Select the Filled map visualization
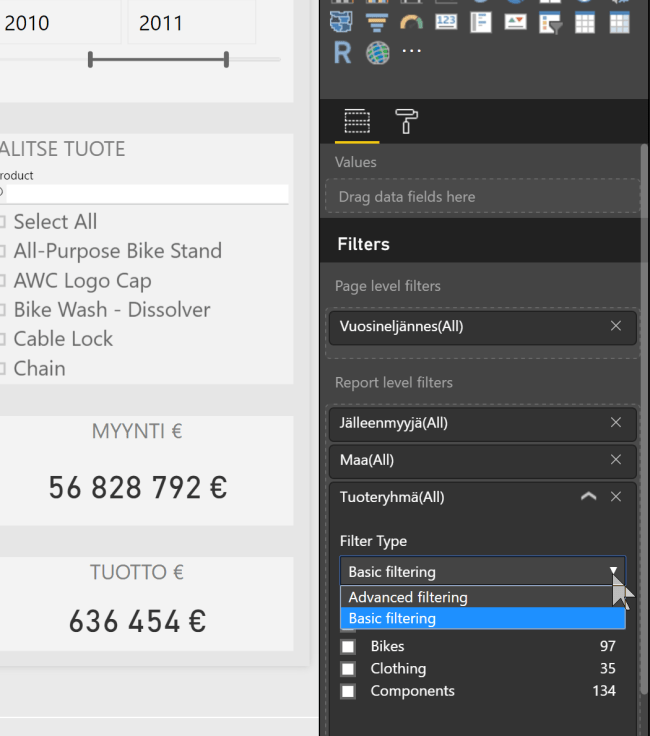This screenshot has height=736, width=650. tap(343, 21)
